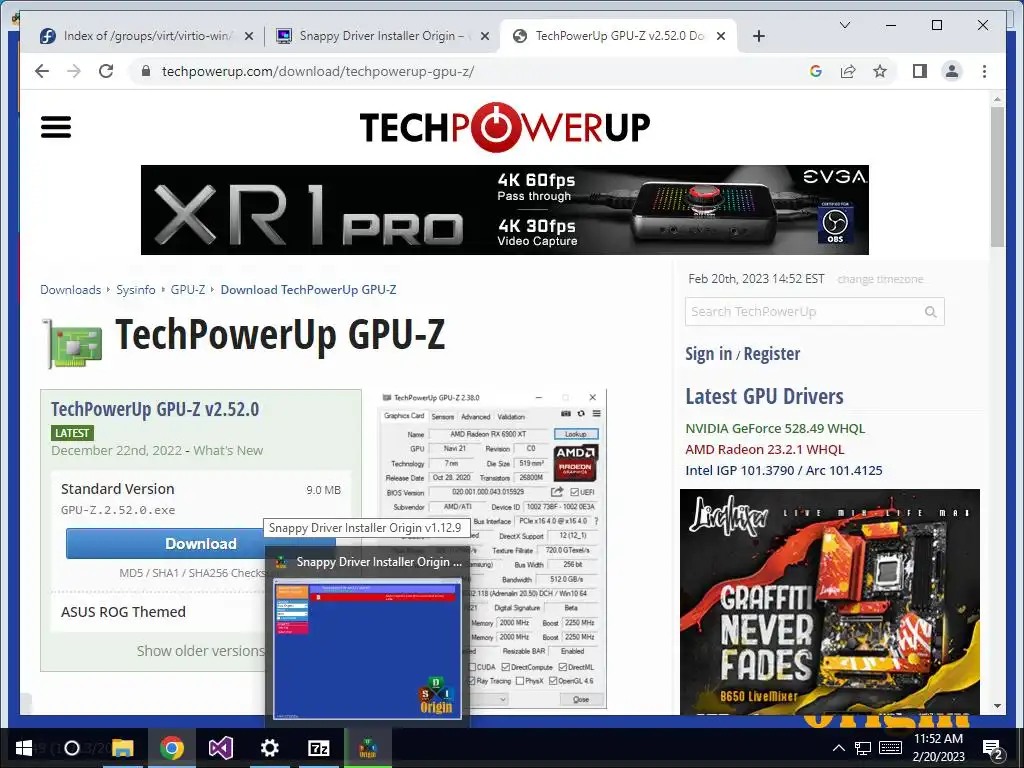Open Download TechPowerUp GPU-Z breadcrumb
The image size is (1024, 768).
(308, 289)
